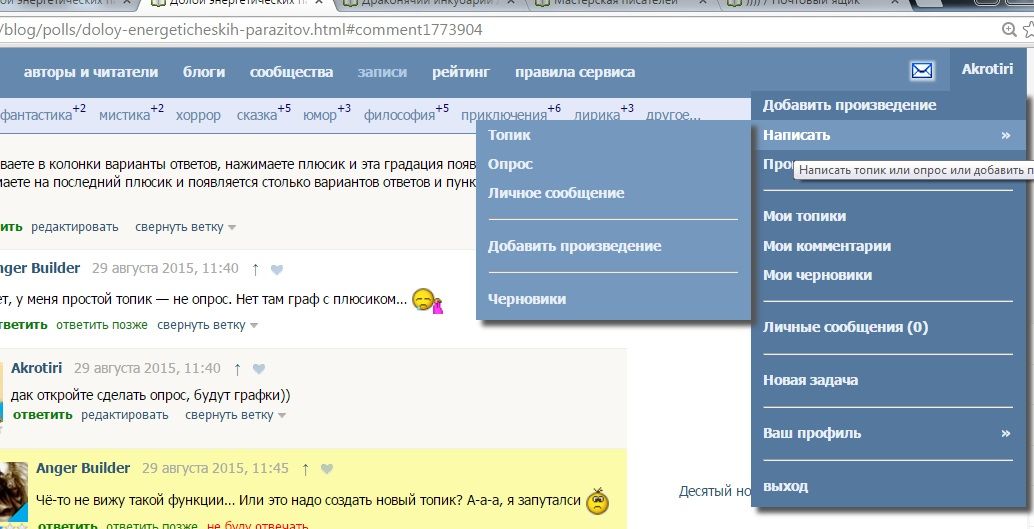Like Anger Builder's 11:45 comment with heart
Image resolution: width=1034 pixels, height=529 pixels.
coord(327,469)
